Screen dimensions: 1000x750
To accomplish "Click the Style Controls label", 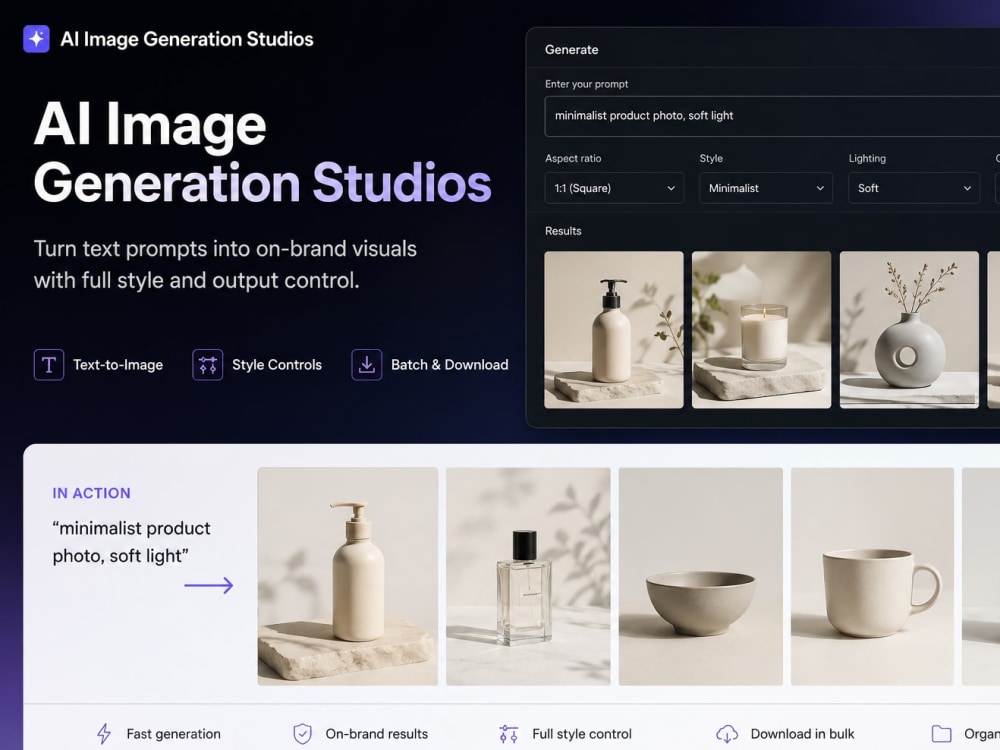I will [x=277, y=365].
